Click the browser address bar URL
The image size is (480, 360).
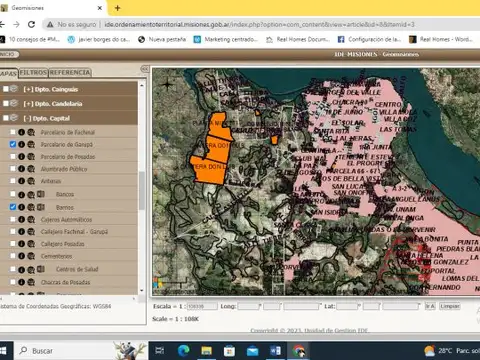[x=259, y=24]
